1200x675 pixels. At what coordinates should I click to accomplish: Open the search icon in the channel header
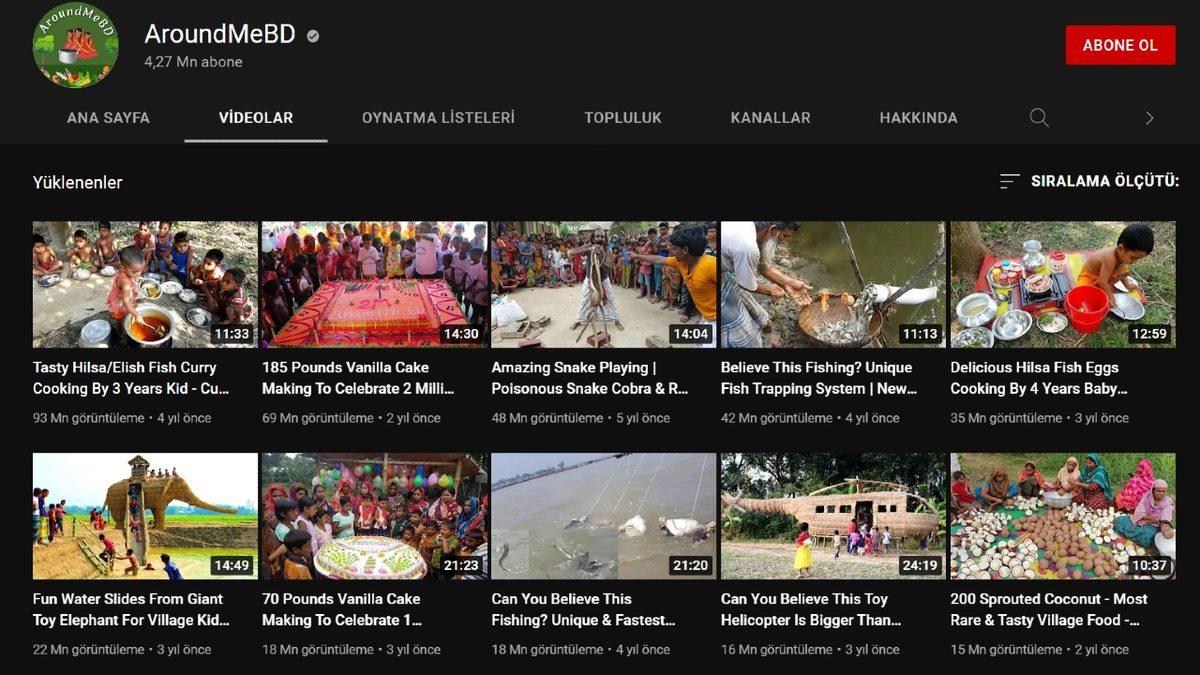pyautogui.click(x=1039, y=117)
